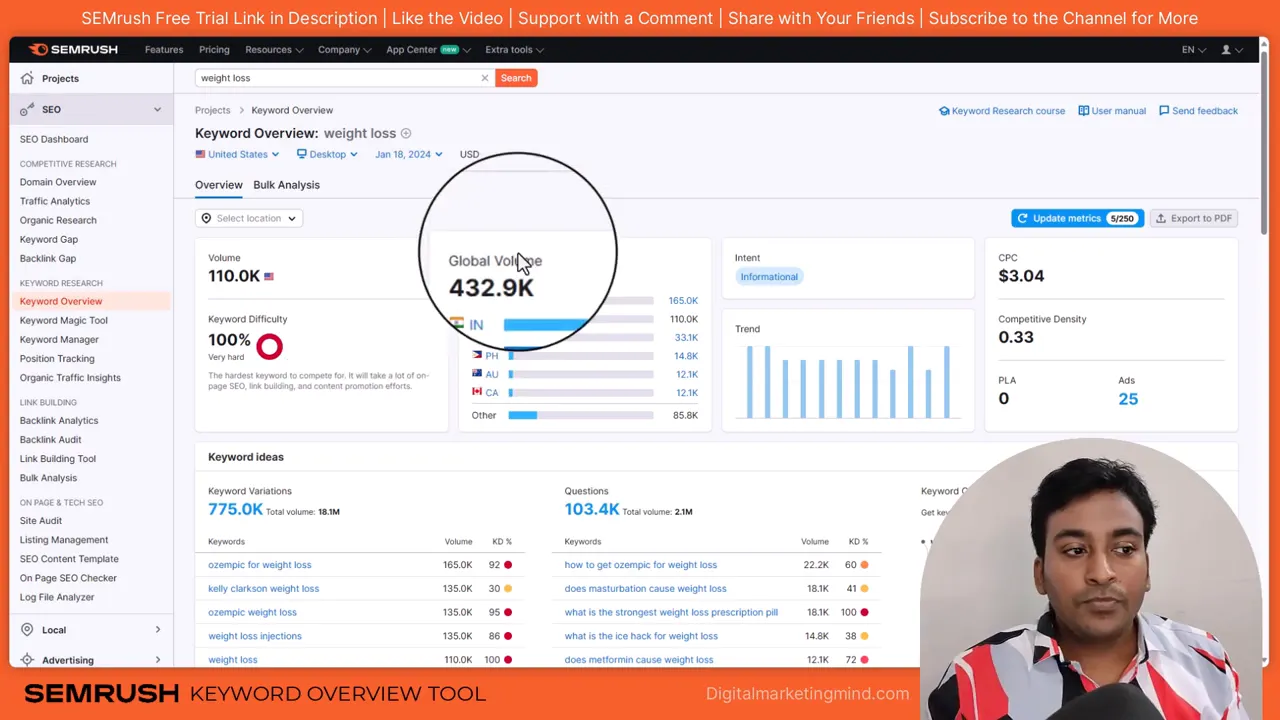Select the Keyword Research course graduation cap icon
This screenshot has height=720, width=1280.
[944, 110]
